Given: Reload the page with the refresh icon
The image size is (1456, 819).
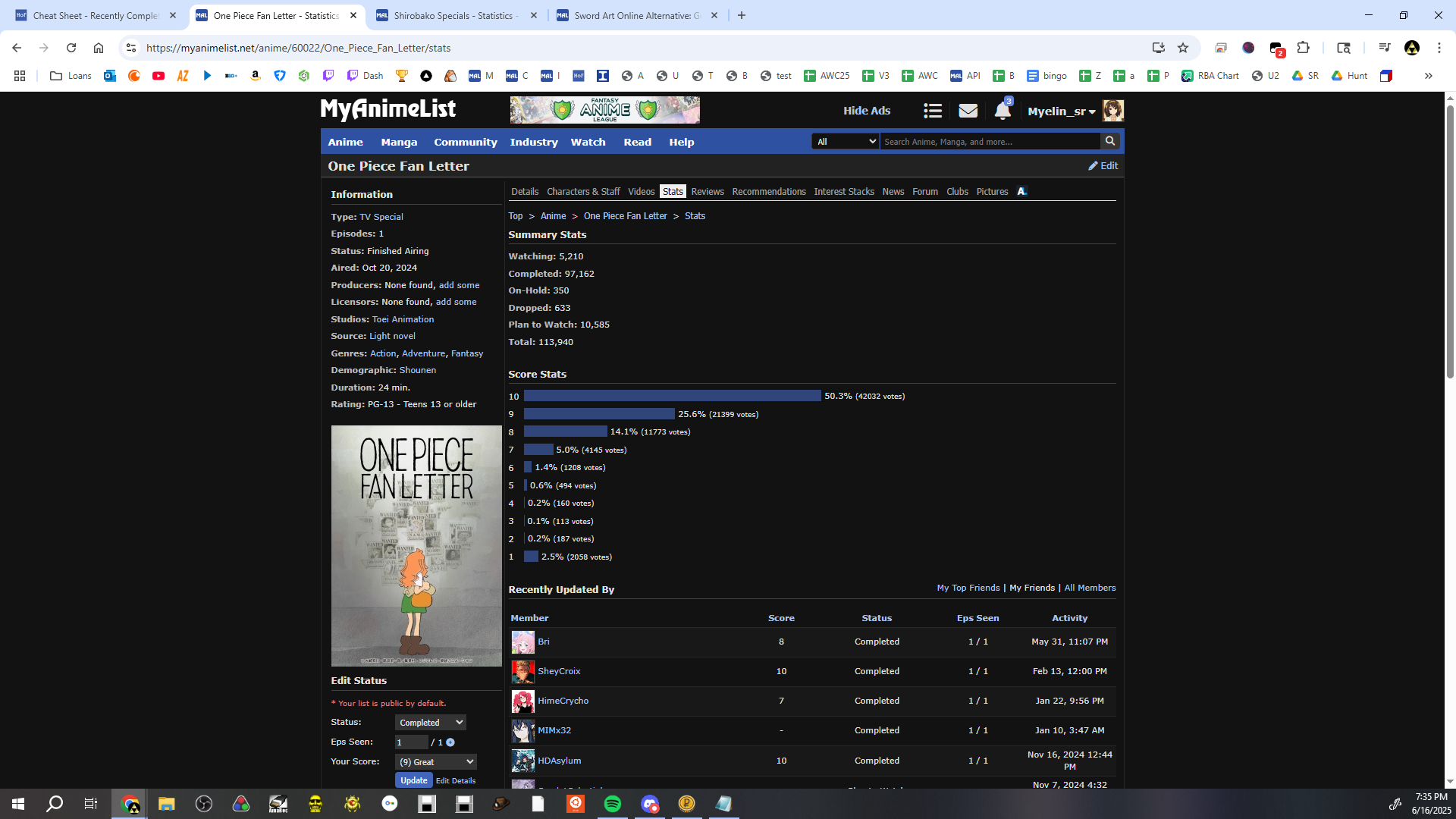Looking at the screenshot, I should (71, 48).
